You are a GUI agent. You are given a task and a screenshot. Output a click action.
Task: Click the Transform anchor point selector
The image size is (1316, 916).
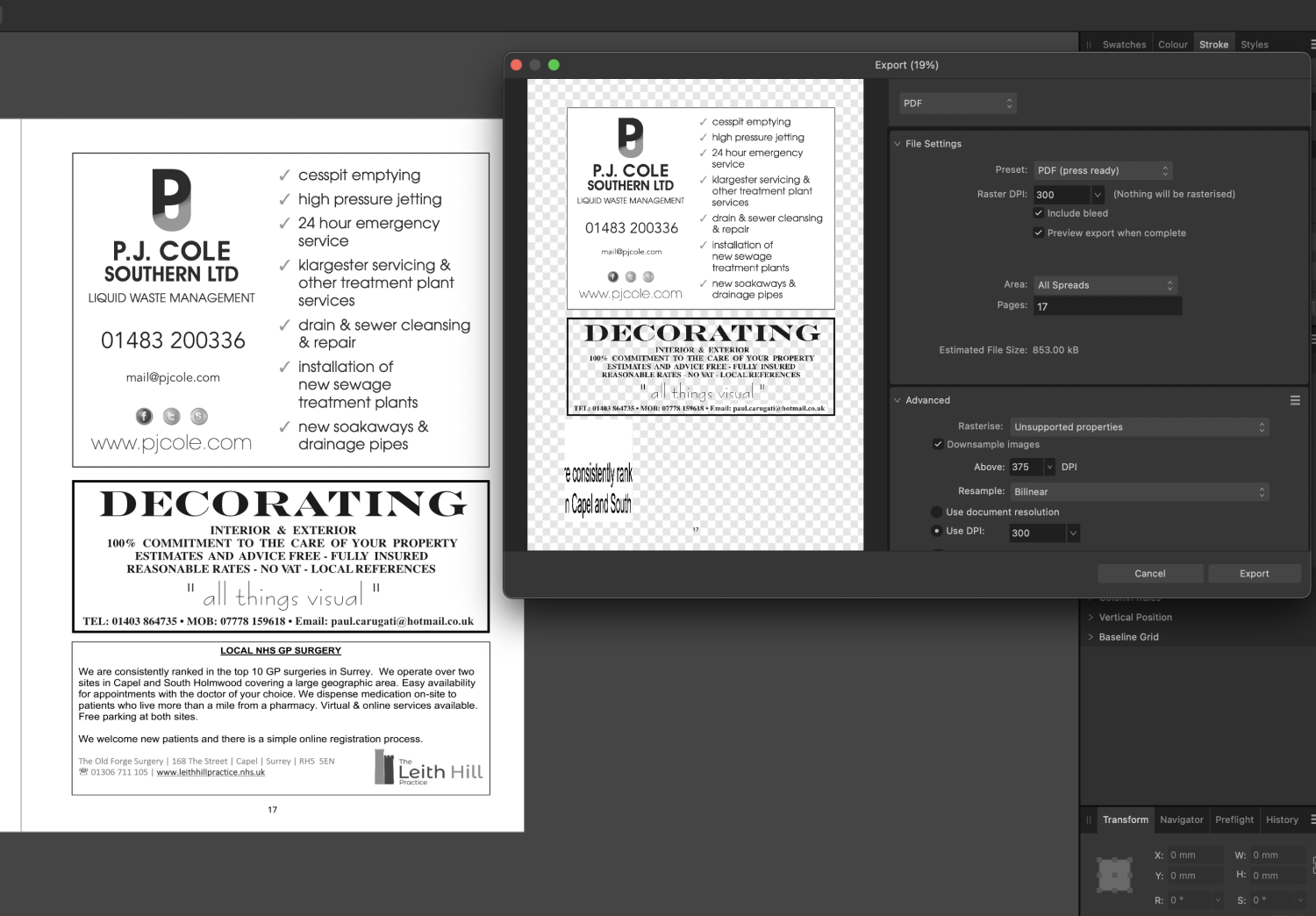pyautogui.click(x=1114, y=875)
